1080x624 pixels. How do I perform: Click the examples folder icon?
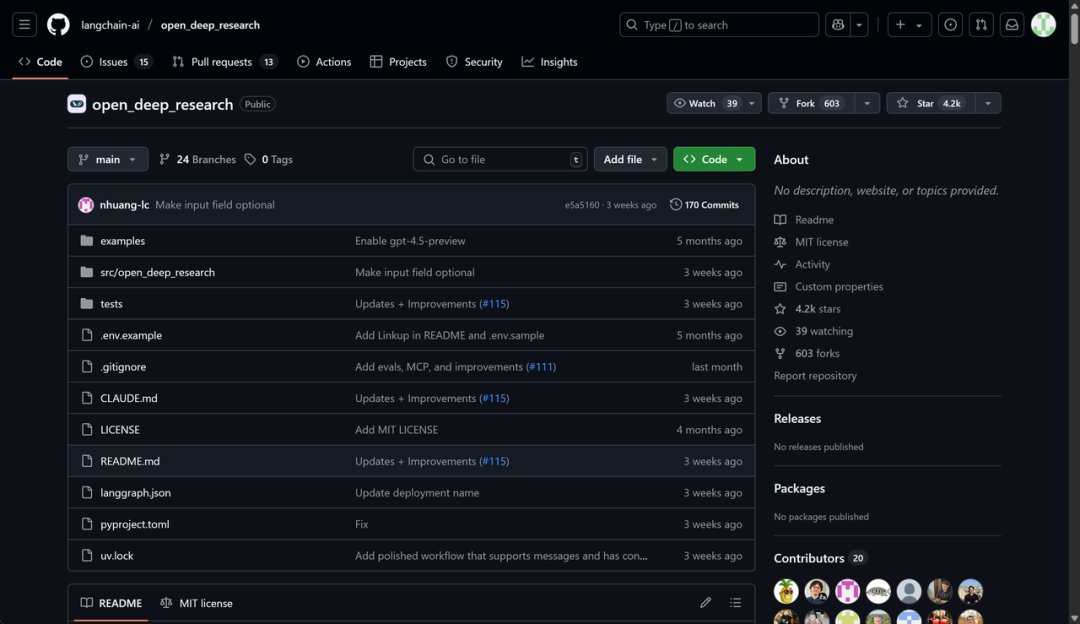tap(86, 240)
